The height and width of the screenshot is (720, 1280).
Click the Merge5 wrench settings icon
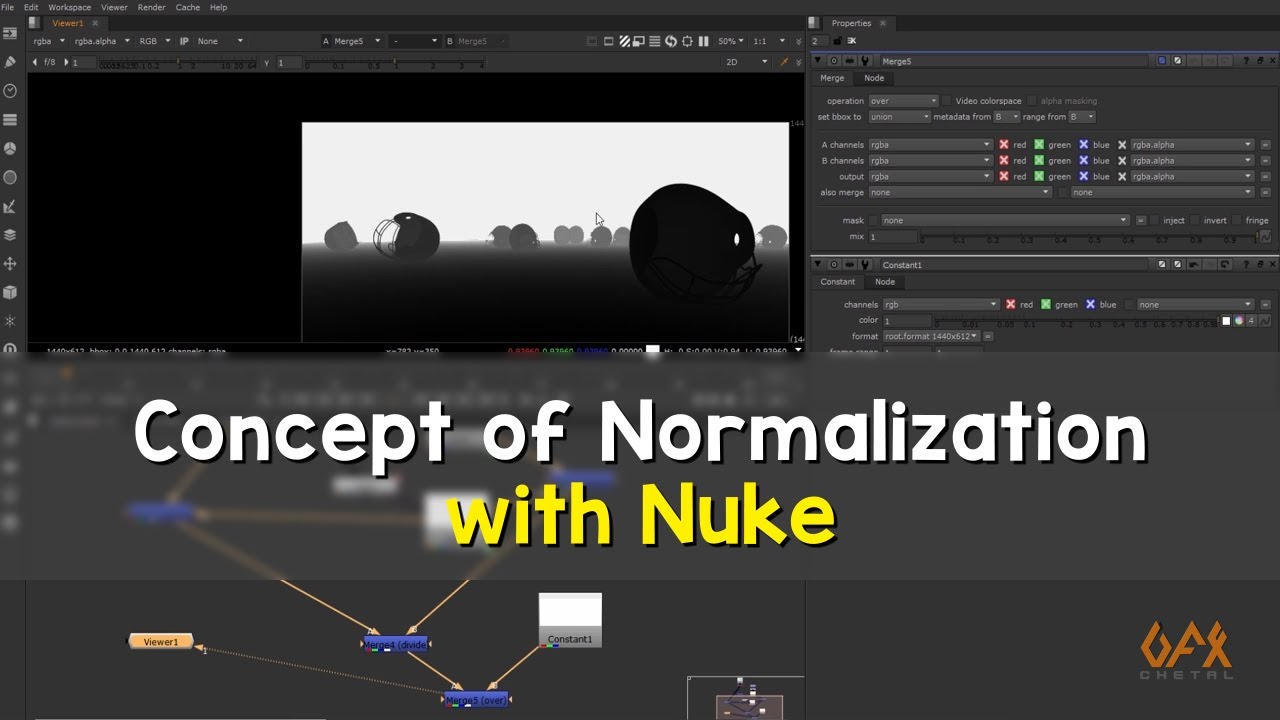[x=865, y=61]
